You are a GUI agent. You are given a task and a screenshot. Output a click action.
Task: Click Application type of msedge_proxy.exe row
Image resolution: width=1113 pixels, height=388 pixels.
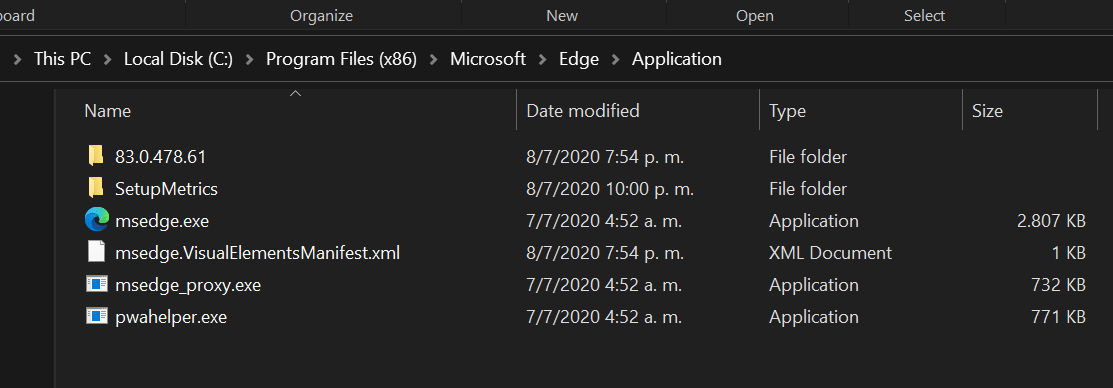(x=813, y=285)
